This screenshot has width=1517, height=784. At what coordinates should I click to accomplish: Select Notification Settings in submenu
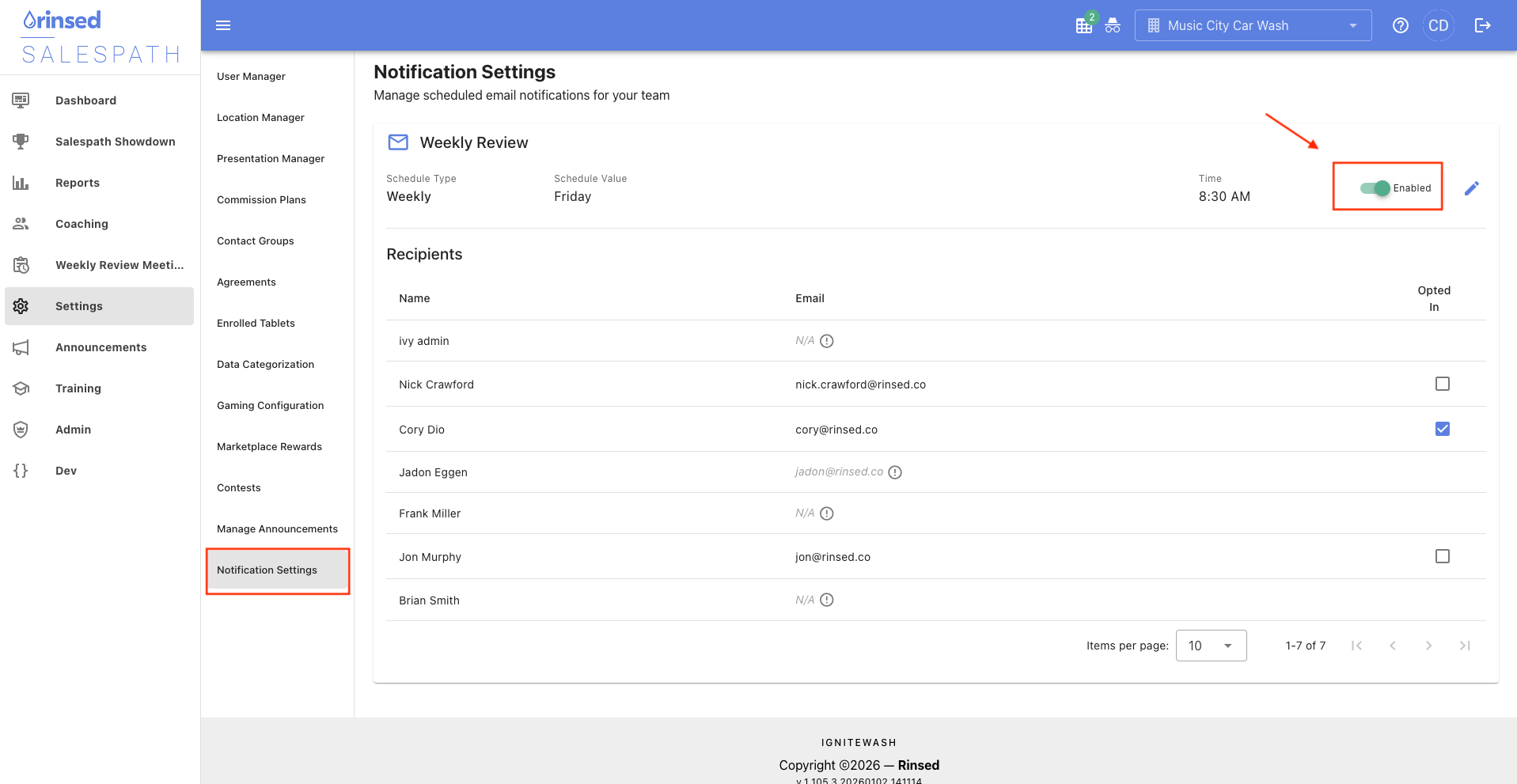point(277,570)
